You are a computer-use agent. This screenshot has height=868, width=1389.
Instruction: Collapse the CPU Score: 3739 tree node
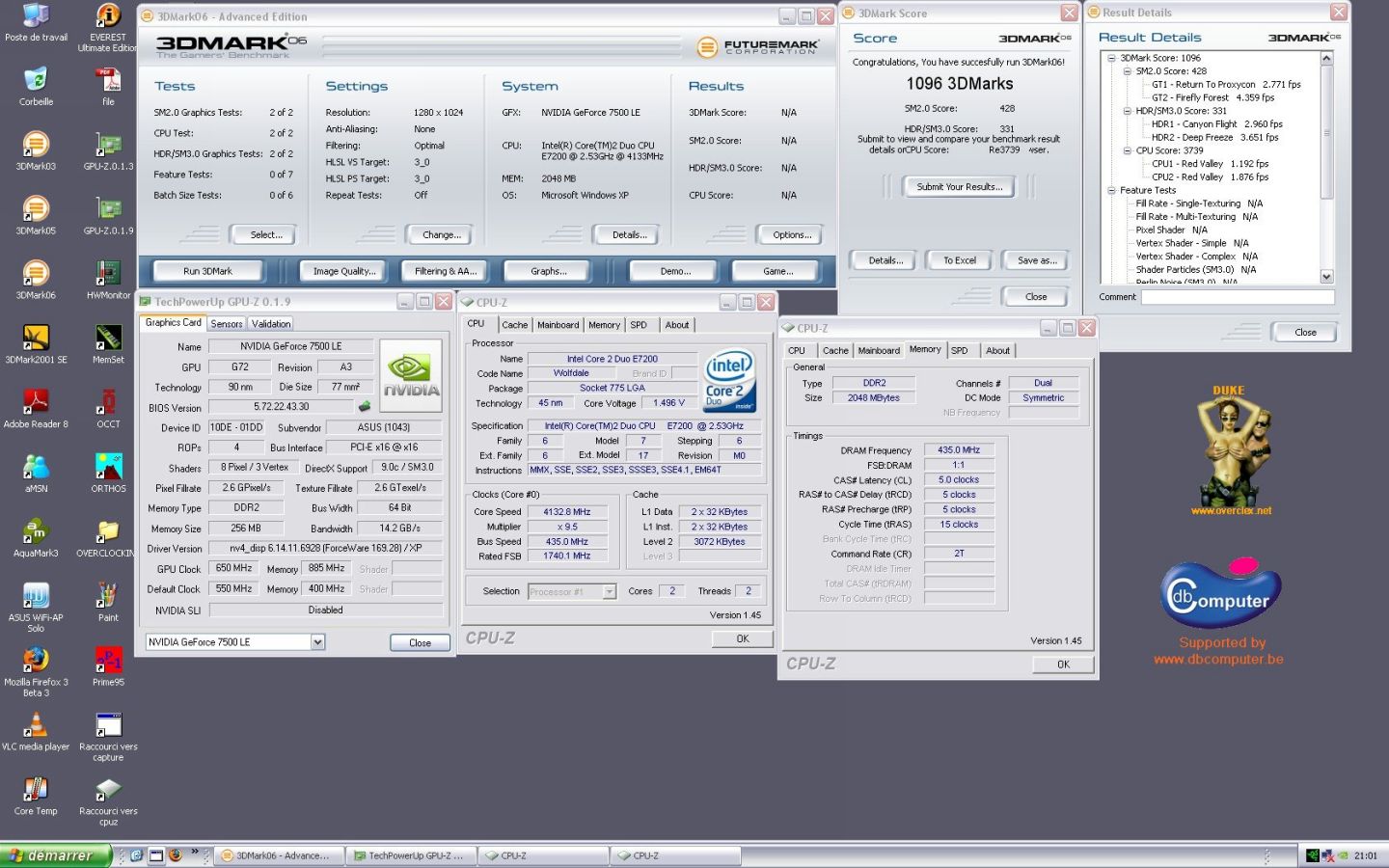(1127, 150)
